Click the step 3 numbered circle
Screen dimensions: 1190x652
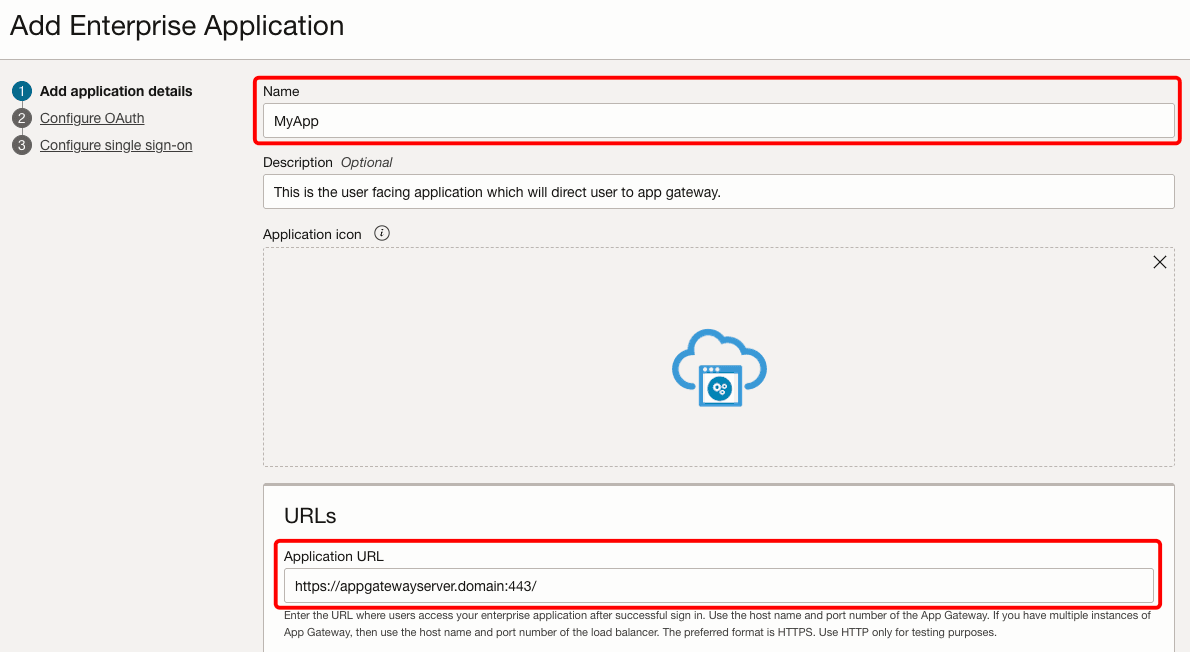[22, 145]
